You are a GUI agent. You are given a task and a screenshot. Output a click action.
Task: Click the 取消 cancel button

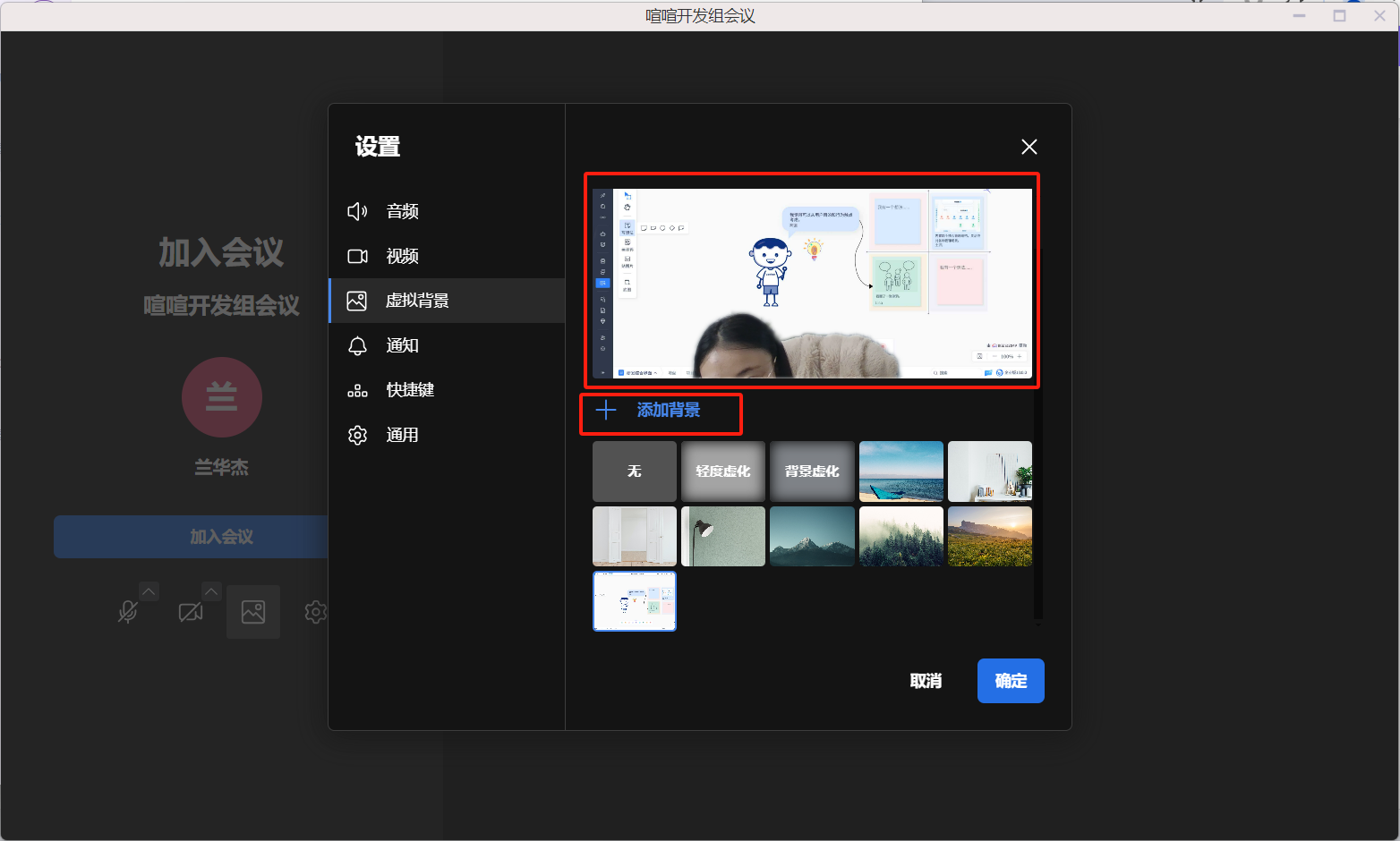(x=926, y=681)
